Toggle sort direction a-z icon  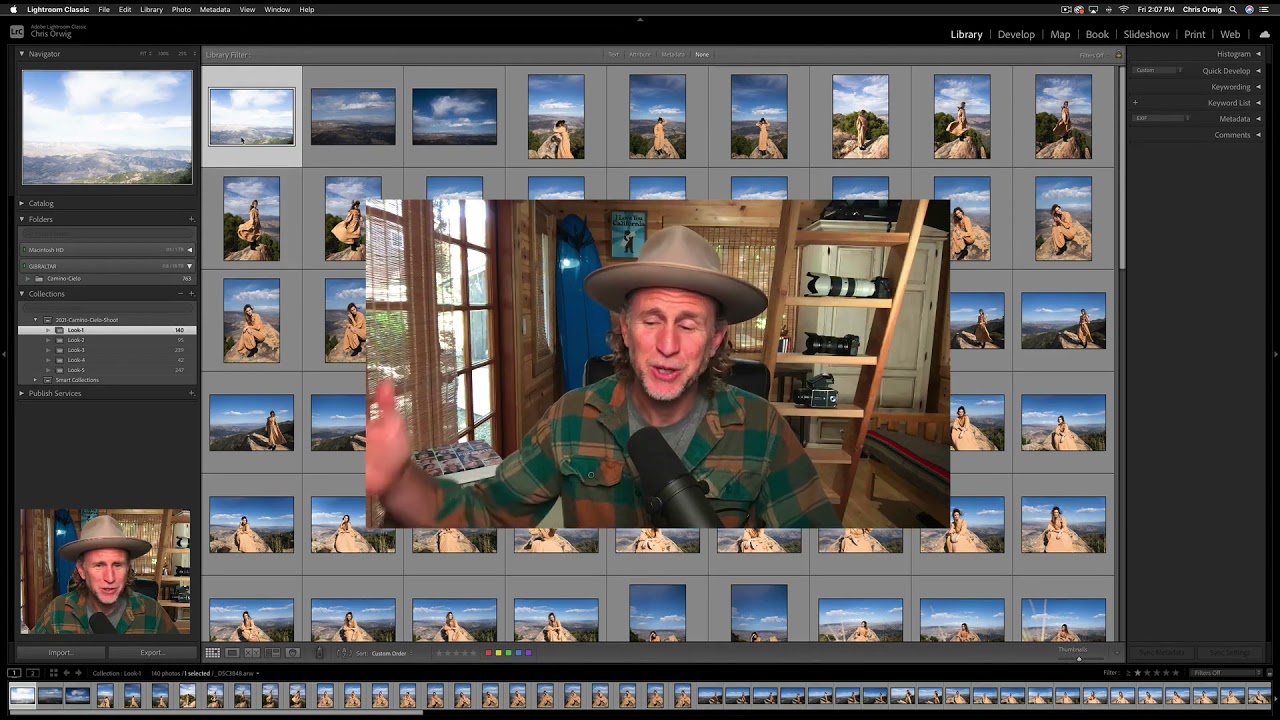click(343, 653)
